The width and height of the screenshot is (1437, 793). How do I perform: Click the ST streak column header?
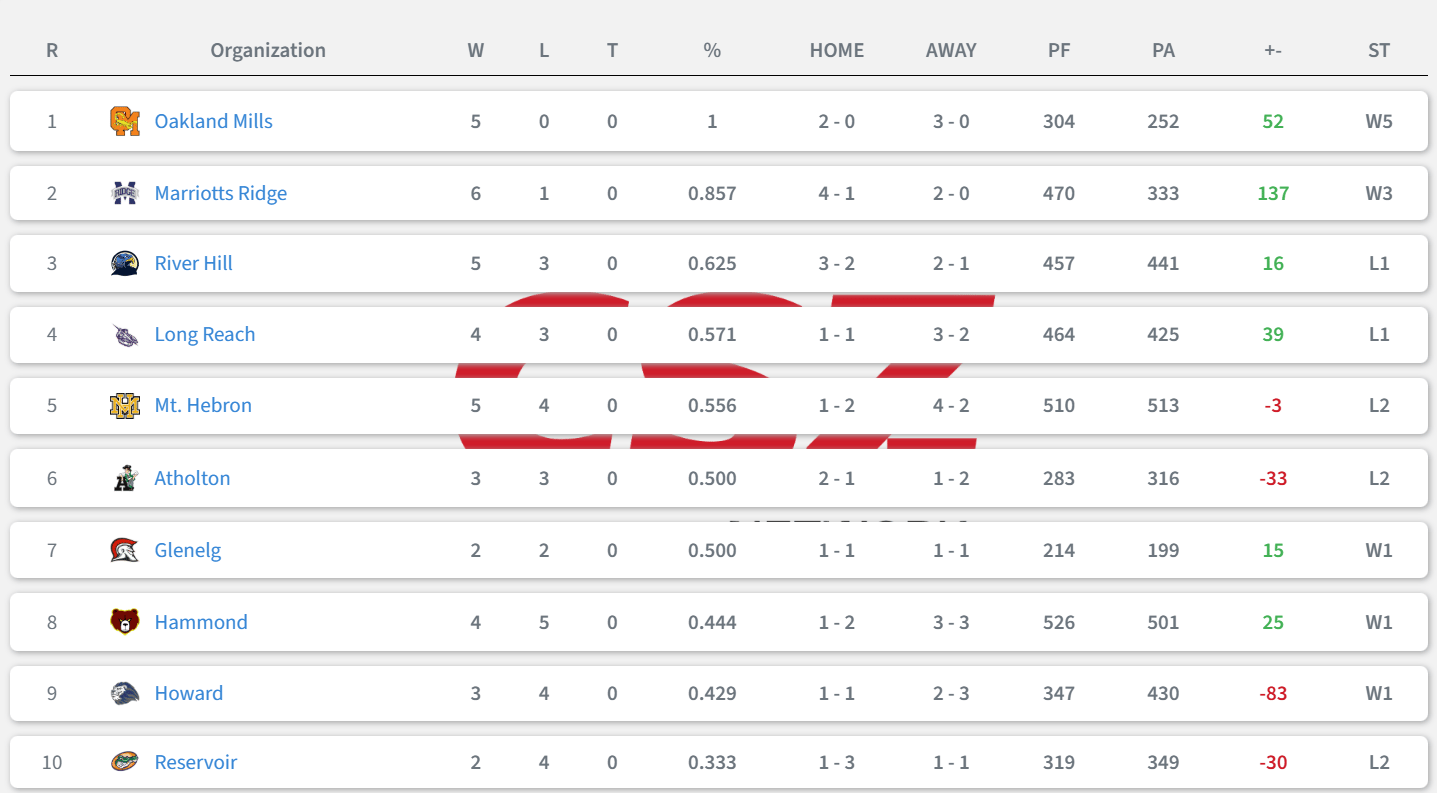coord(1379,50)
